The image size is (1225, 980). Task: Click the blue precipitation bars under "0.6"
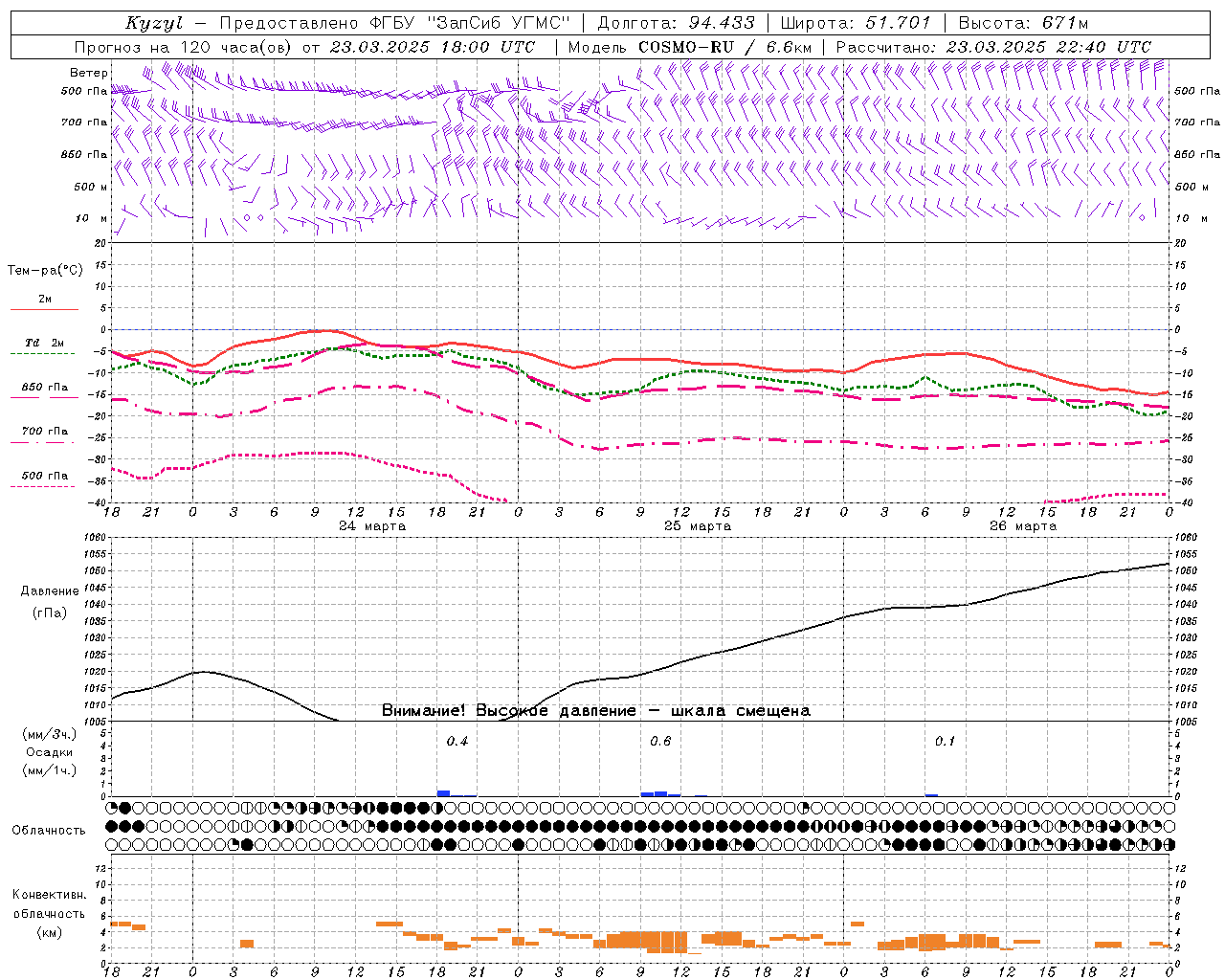[660, 793]
